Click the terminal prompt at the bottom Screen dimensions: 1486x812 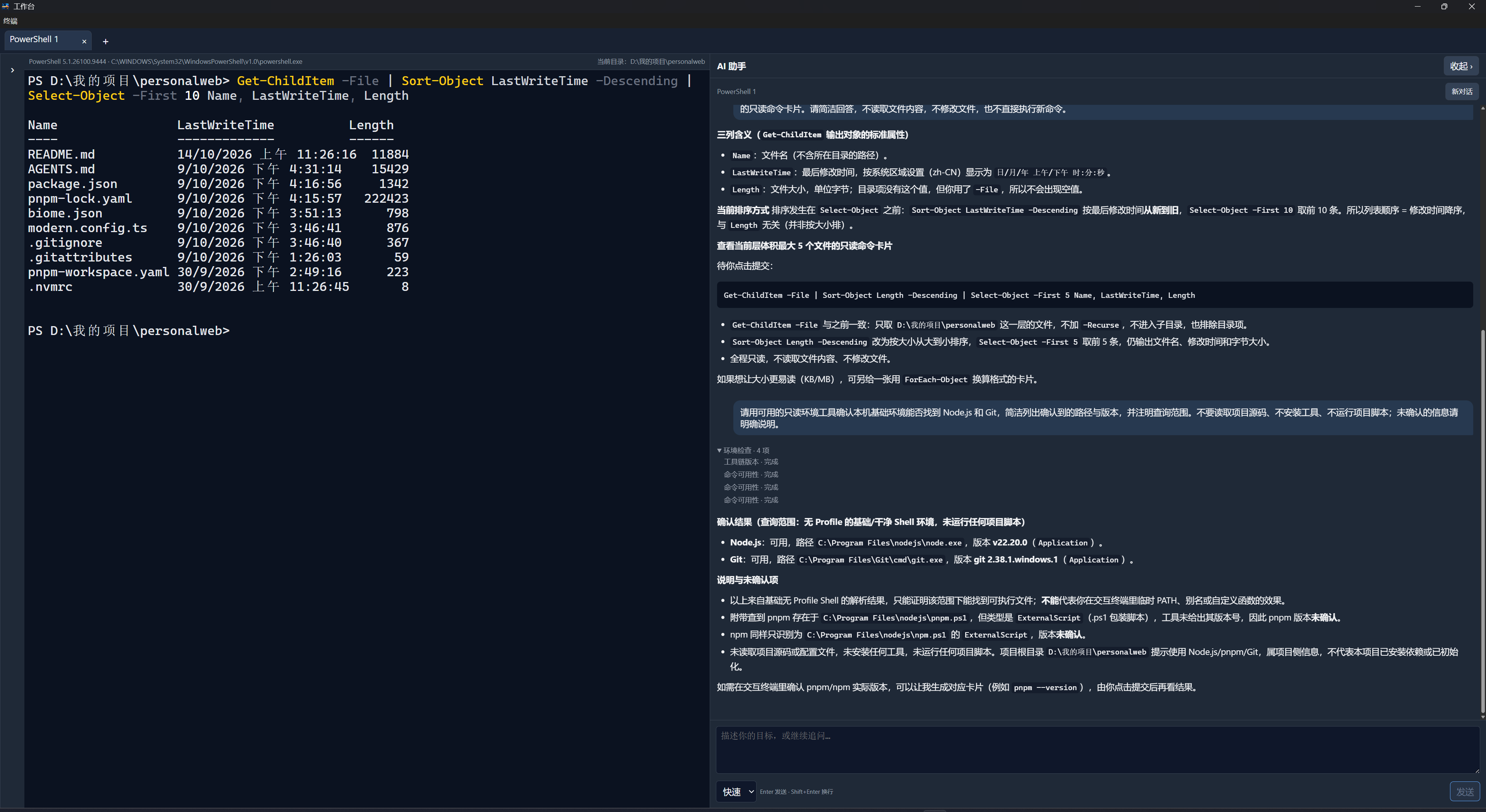pos(128,331)
